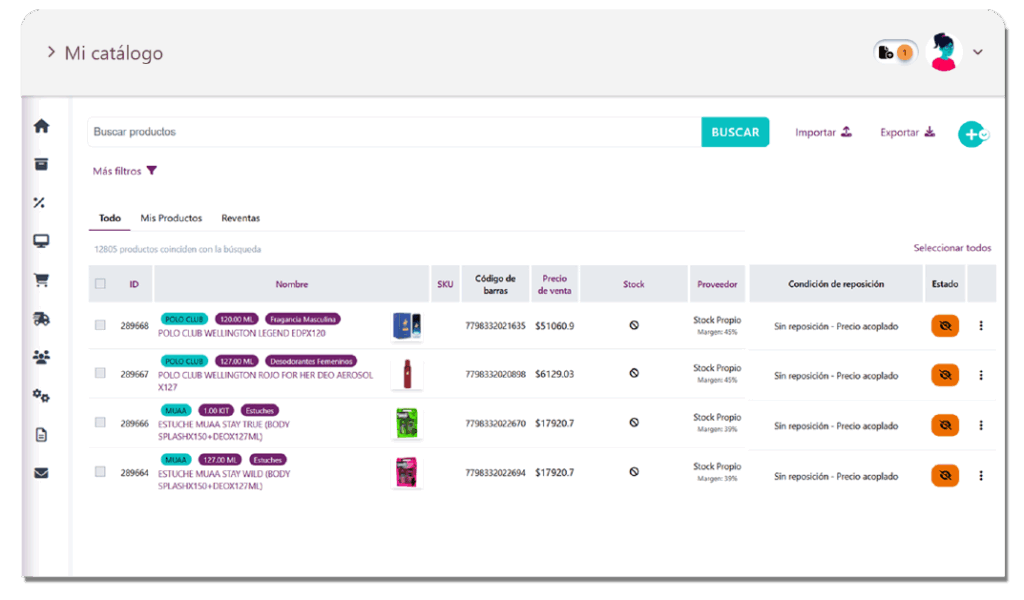
Task: Open the POLO CLUB WELLINGTON LEGEND product thumbnail
Action: pos(406,326)
